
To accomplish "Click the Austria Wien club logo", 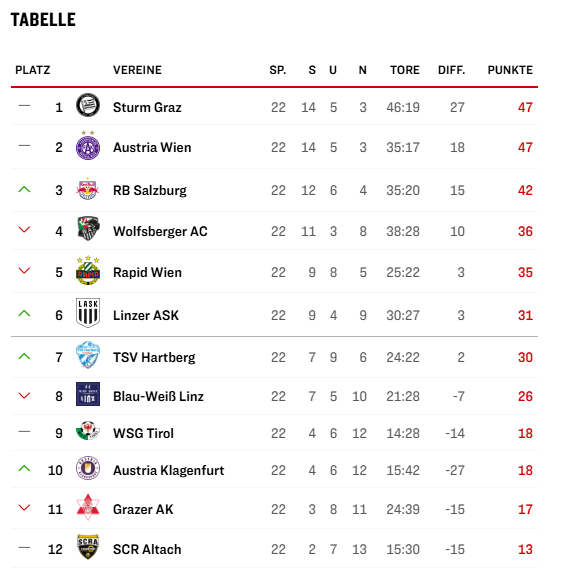I will pos(88,146).
